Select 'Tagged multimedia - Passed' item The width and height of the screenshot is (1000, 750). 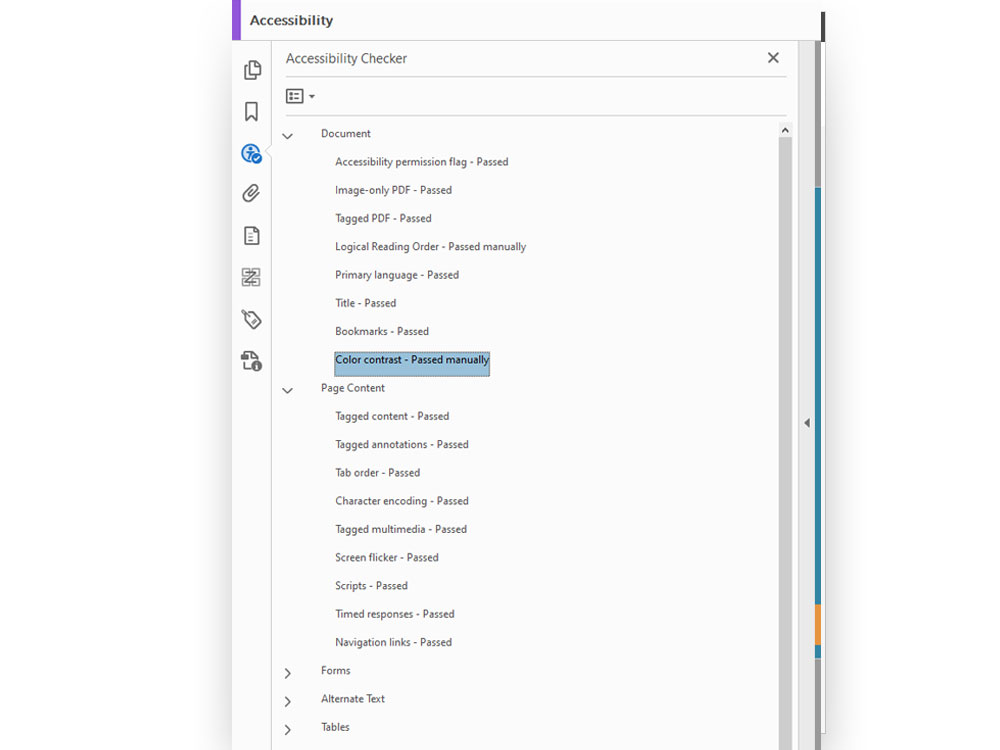(401, 529)
